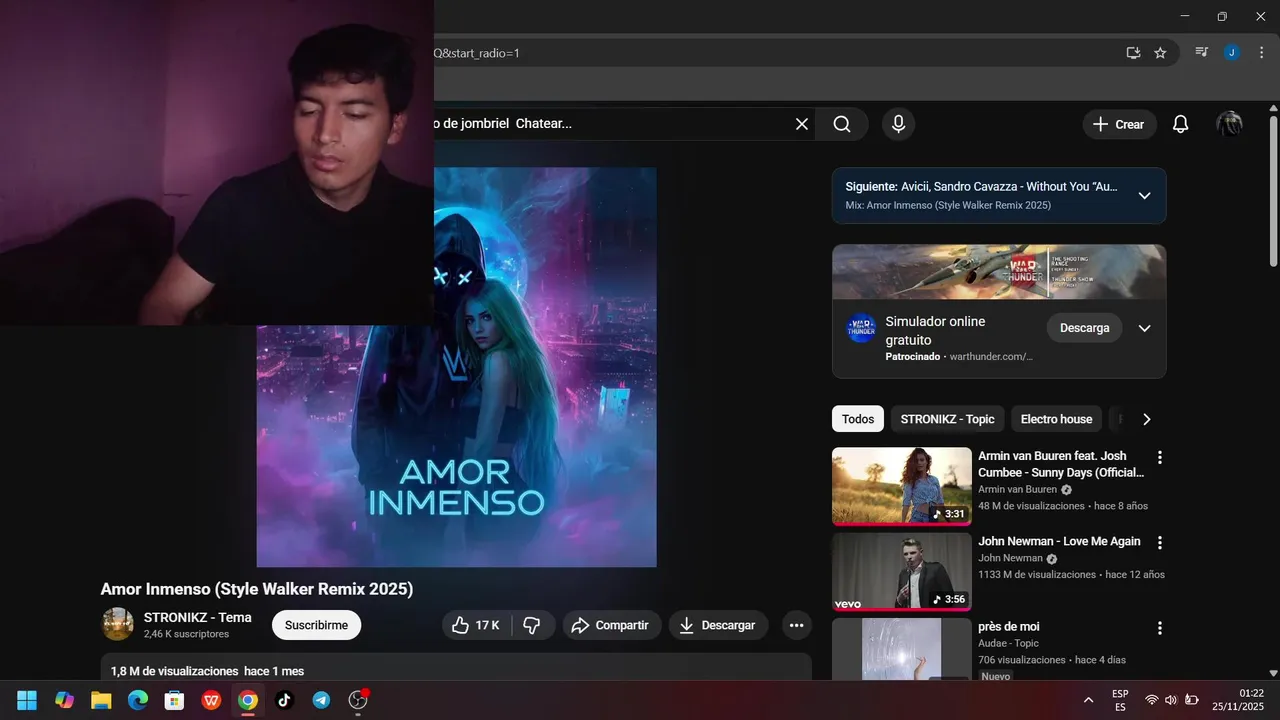Open options for Love Me Again video
1280x720 pixels.
(1160, 542)
